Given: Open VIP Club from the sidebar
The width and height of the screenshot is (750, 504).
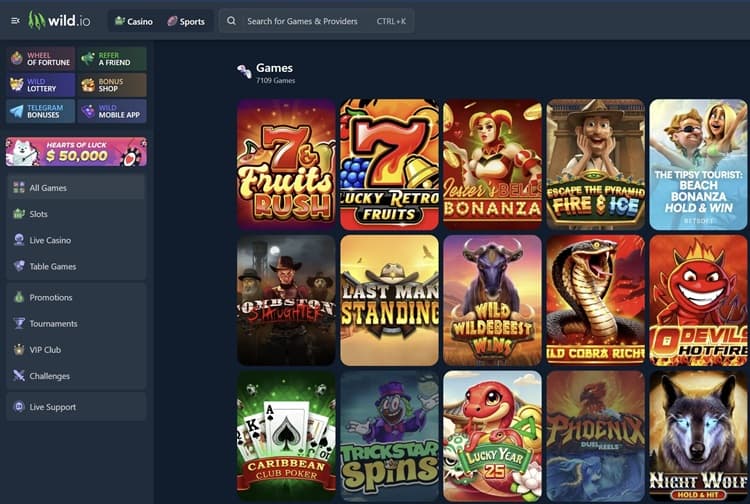Looking at the screenshot, I should point(76,350).
